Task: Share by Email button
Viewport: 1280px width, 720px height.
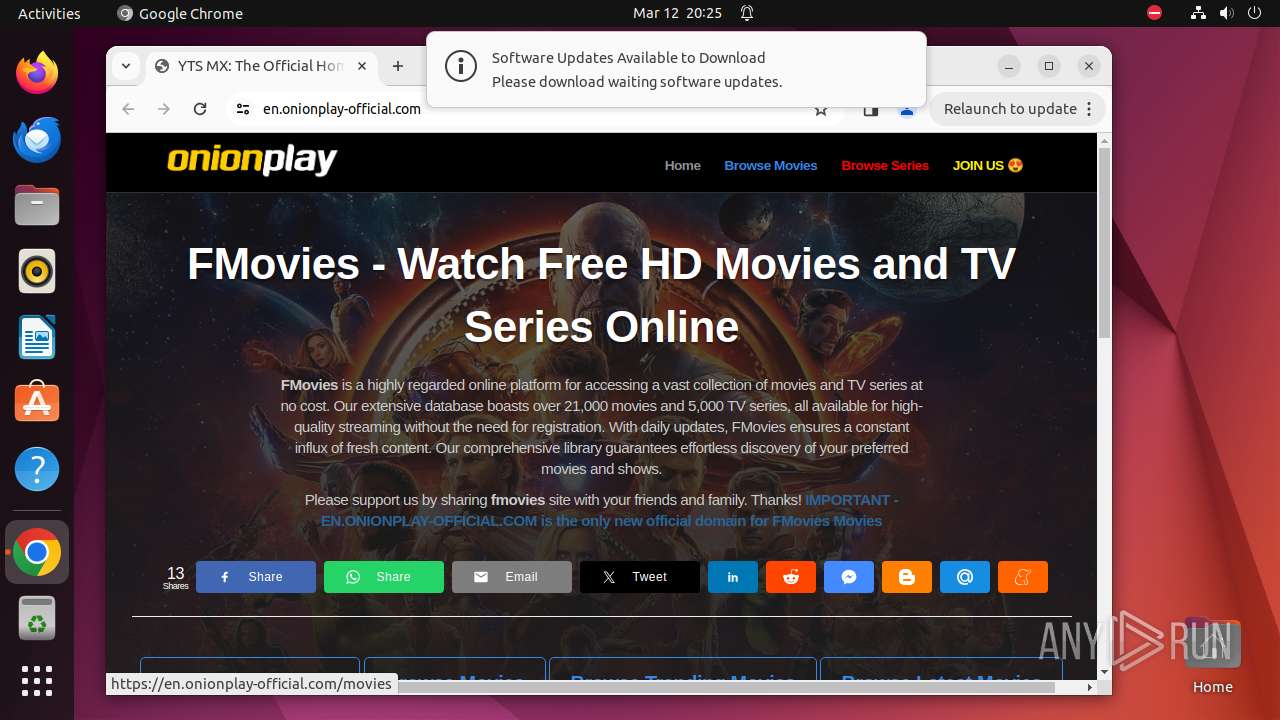Action: [x=512, y=577]
